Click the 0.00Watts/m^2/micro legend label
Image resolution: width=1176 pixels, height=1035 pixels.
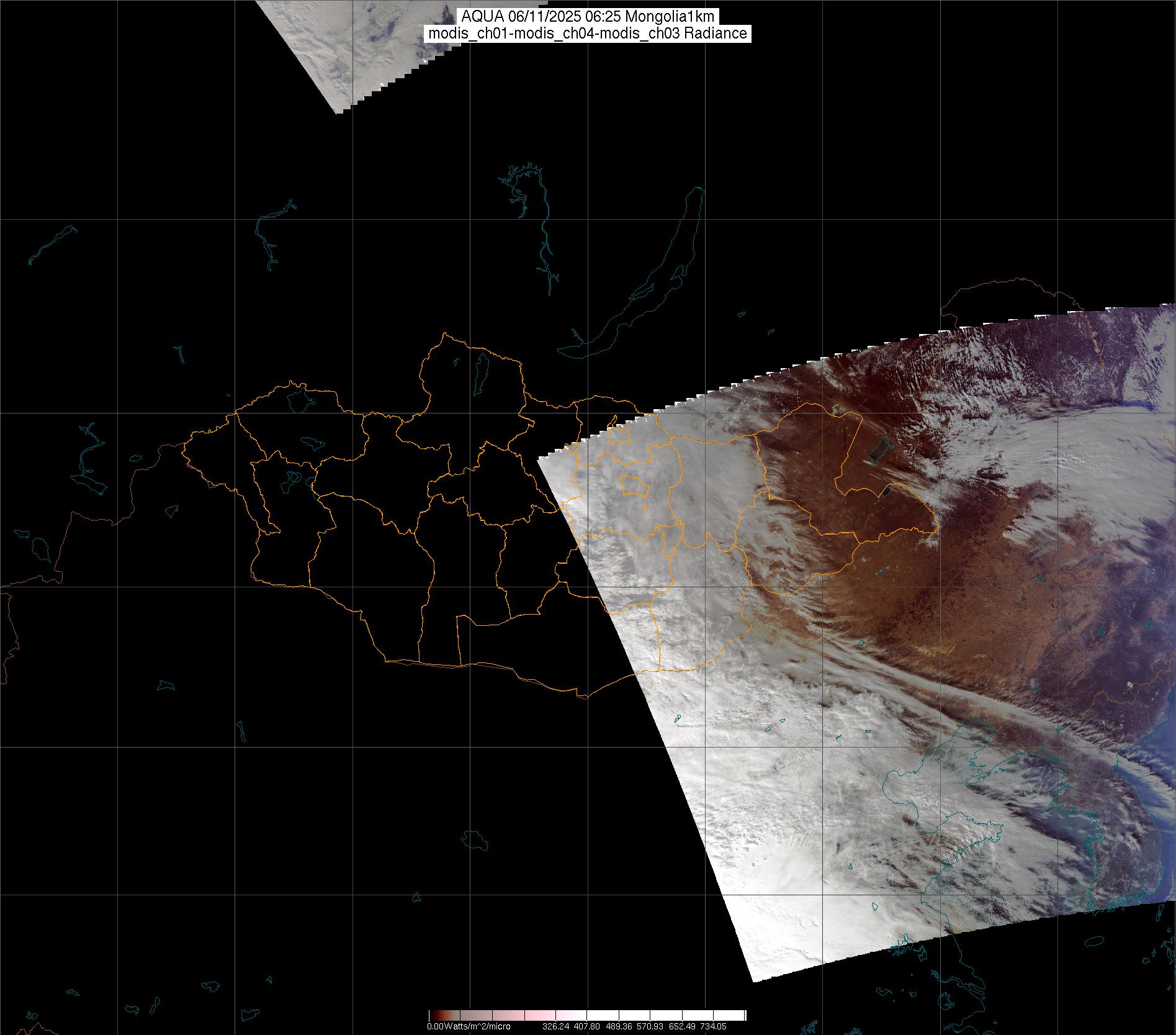[469, 1027]
